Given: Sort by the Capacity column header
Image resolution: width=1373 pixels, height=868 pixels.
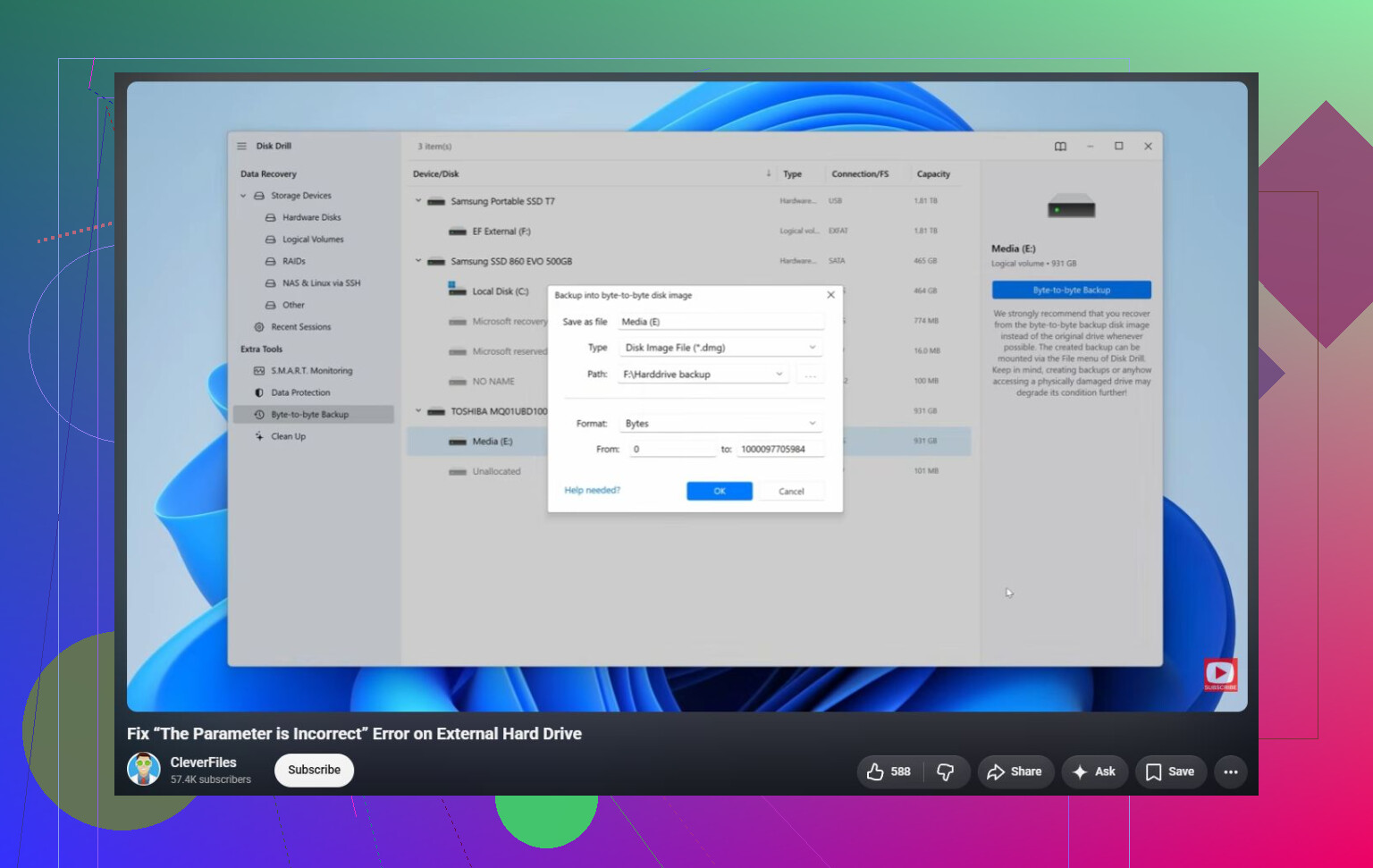Looking at the screenshot, I should tap(933, 174).
